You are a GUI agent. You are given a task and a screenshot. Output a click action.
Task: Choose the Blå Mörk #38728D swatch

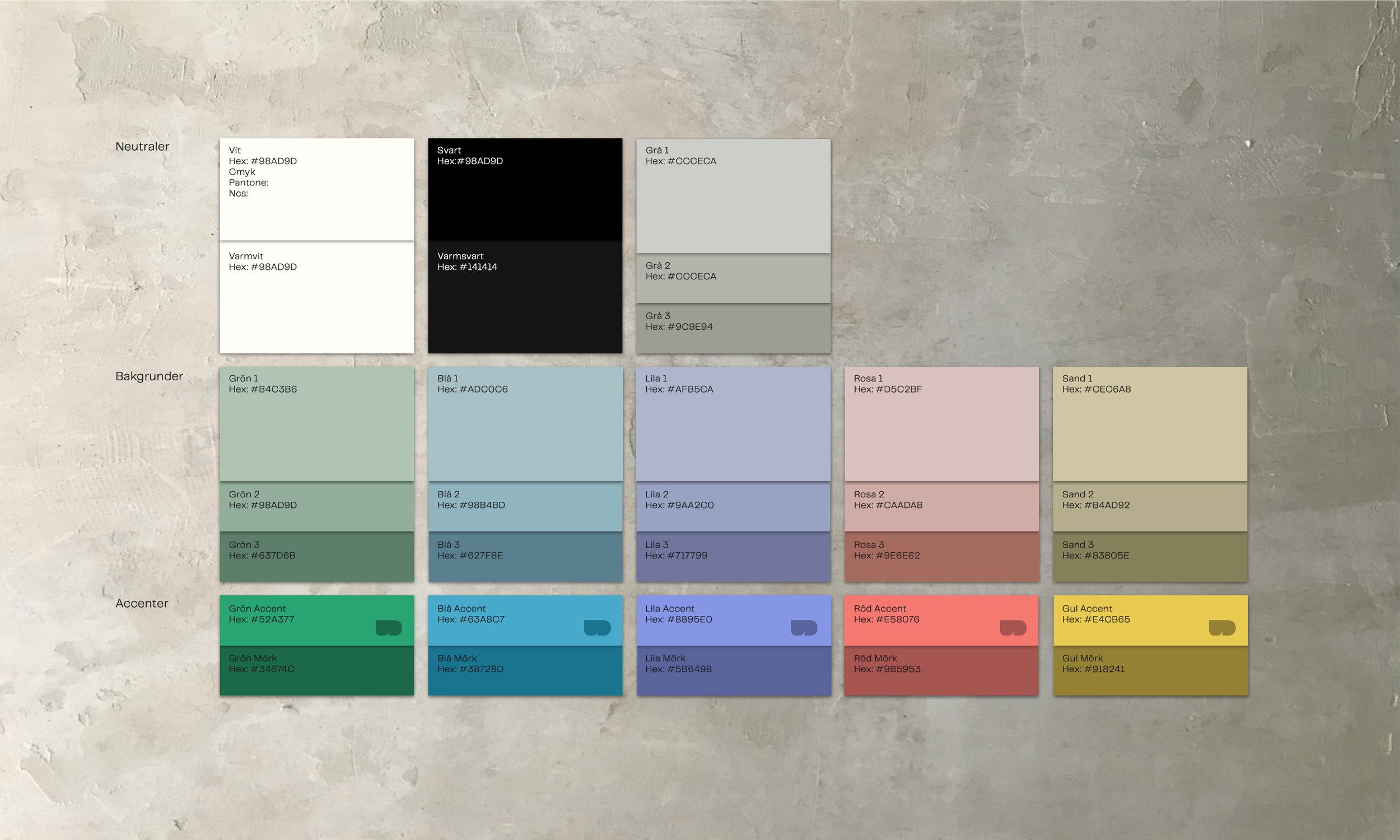(525, 671)
